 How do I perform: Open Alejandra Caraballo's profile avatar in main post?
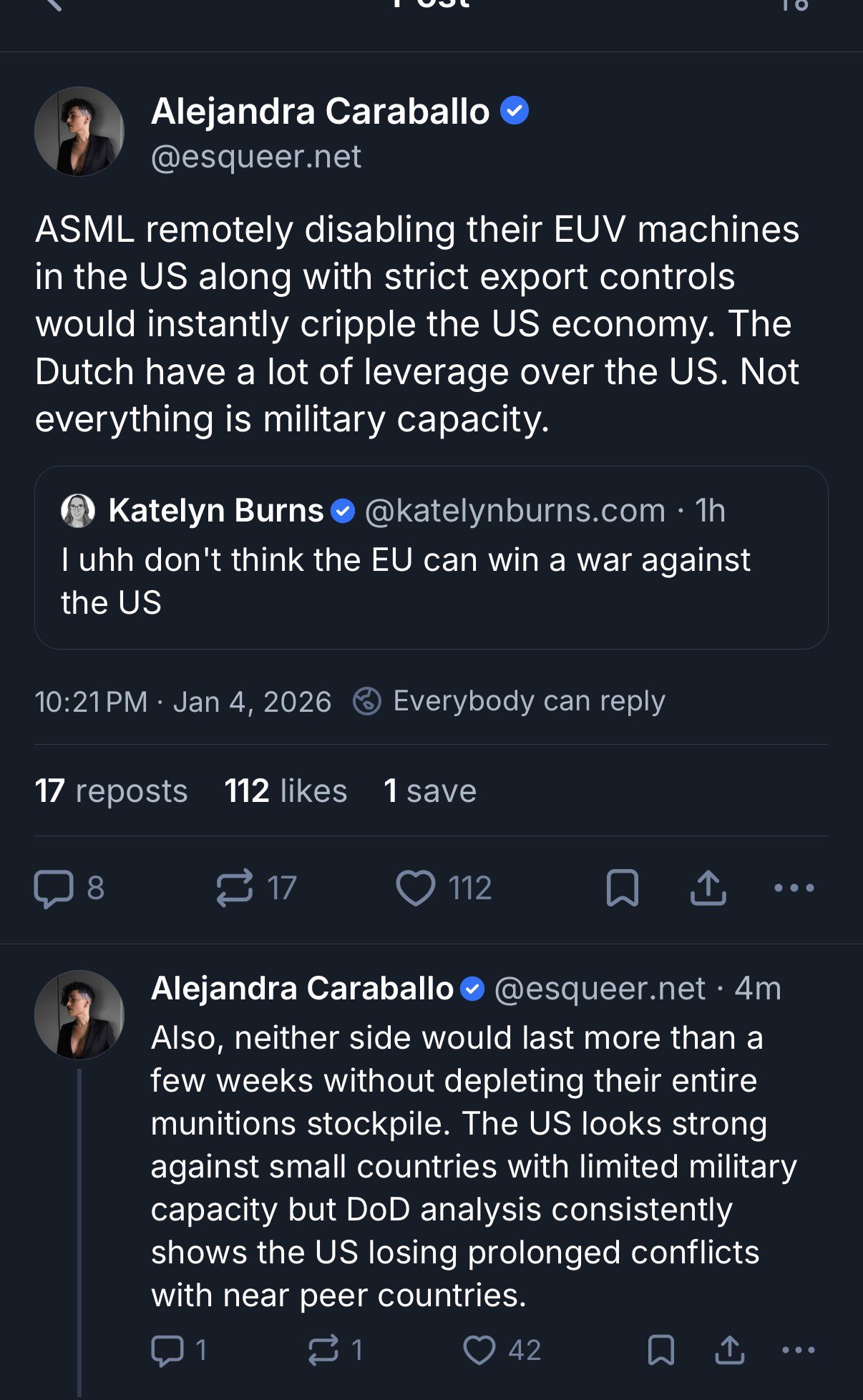(79, 132)
